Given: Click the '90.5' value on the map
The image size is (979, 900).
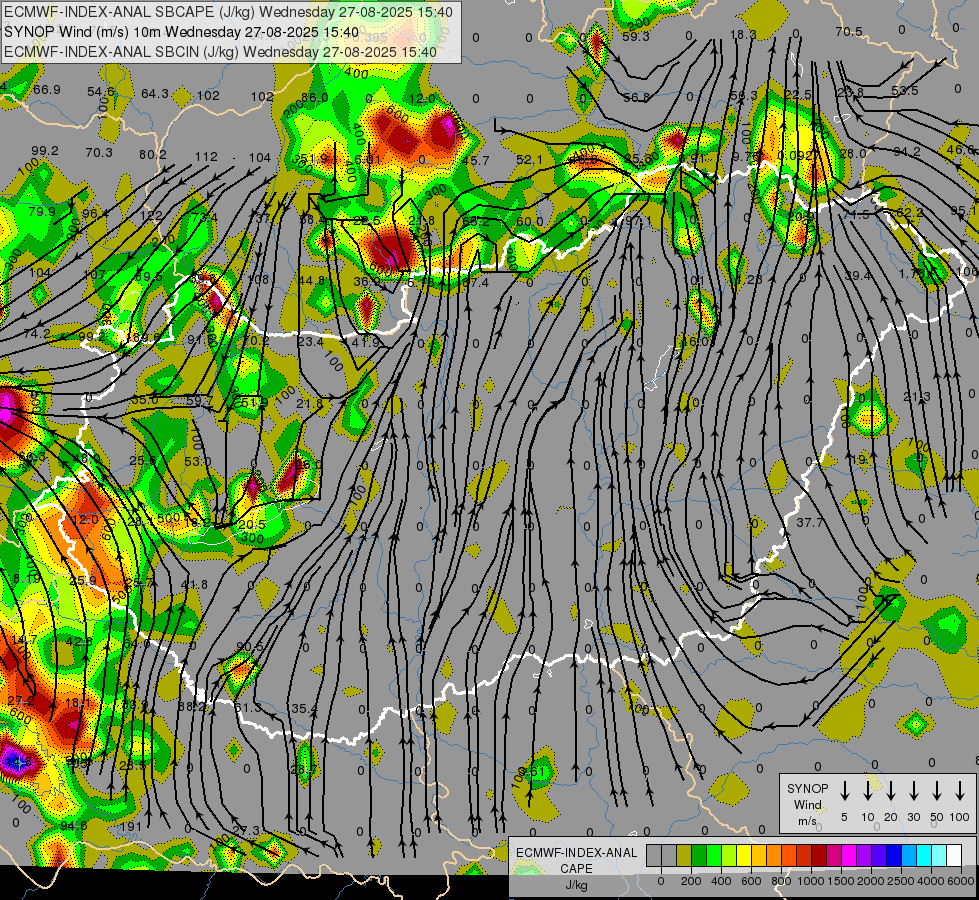Looking at the screenshot, I should [x=250, y=647].
